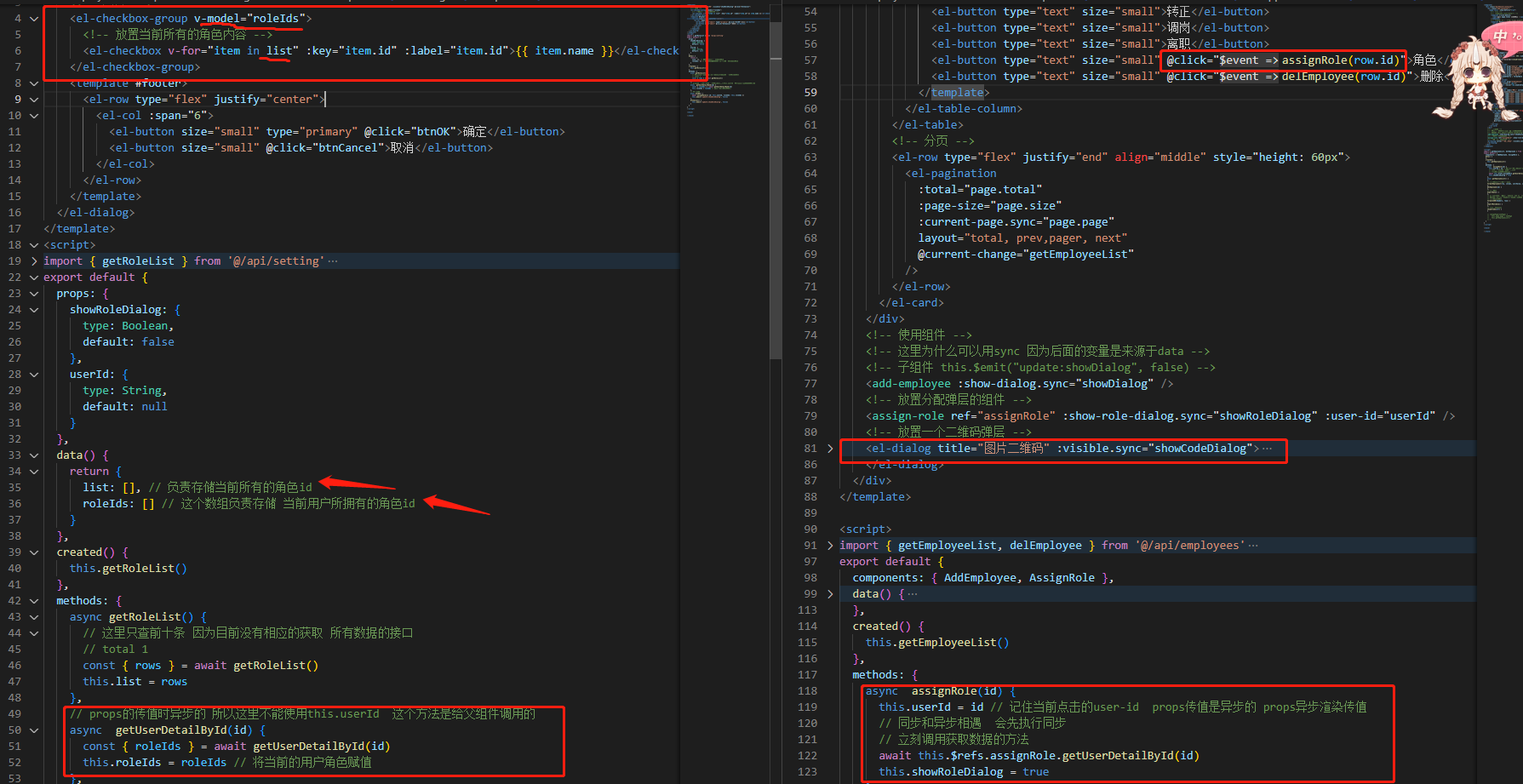Collapse the data() fold on line 33
This screenshot has height=784, width=1523.
pyautogui.click(x=34, y=455)
